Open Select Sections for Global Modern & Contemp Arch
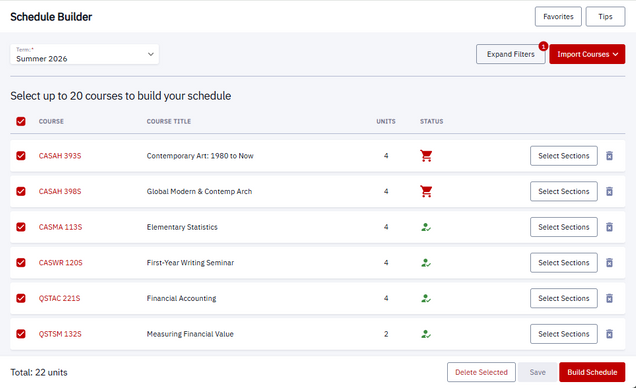Screen dimensions: 636x388 click(563, 191)
